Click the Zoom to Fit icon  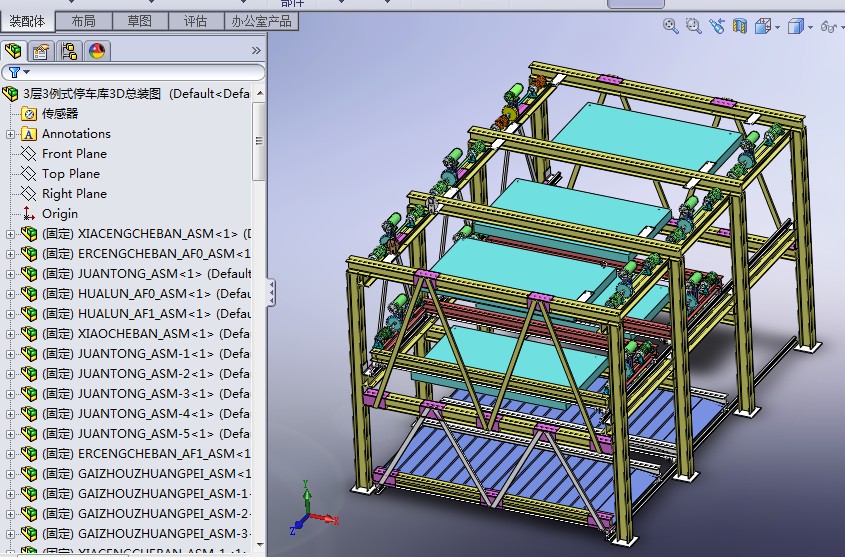(672, 26)
